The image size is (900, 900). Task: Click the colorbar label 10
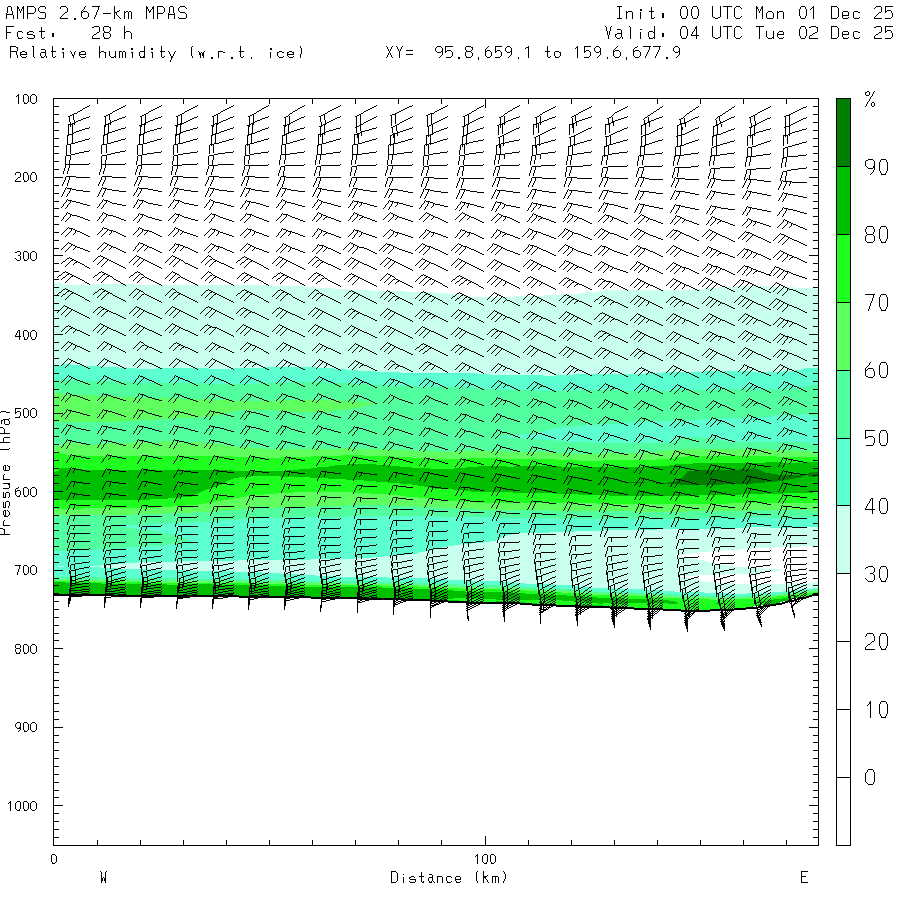[876, 710]
